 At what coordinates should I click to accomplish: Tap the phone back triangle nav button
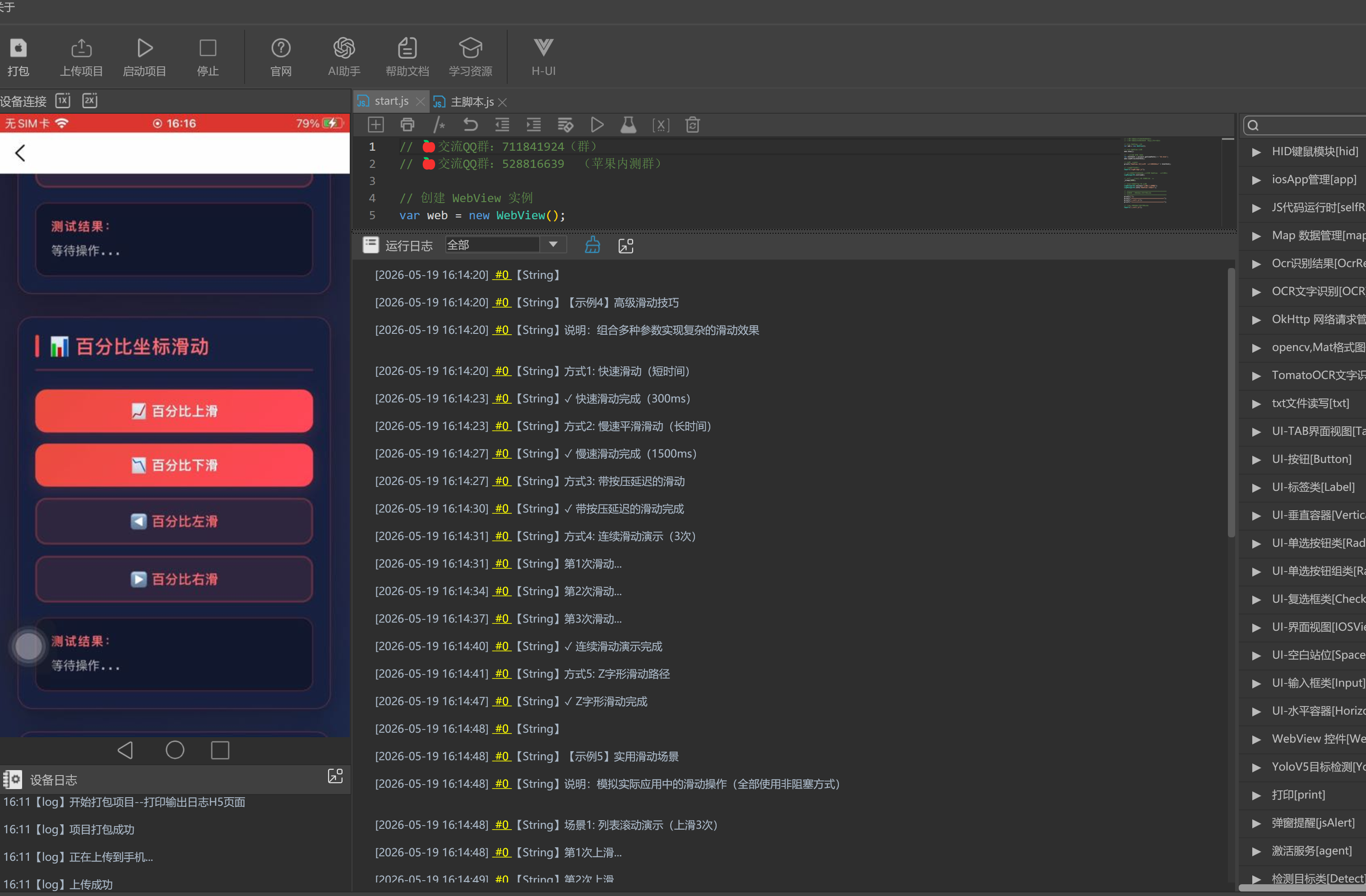pos(125,750)
